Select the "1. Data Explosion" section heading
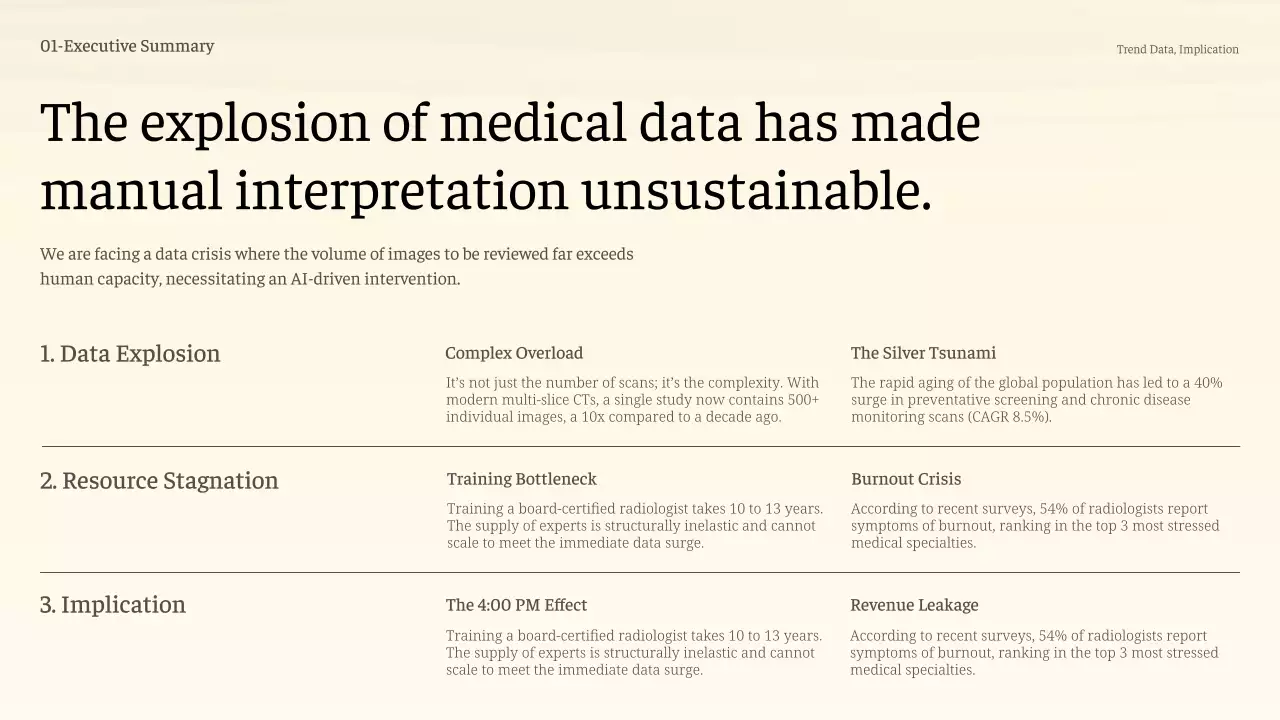Image resolution: width=1280 pixels, height=720 pixels. 130,354
